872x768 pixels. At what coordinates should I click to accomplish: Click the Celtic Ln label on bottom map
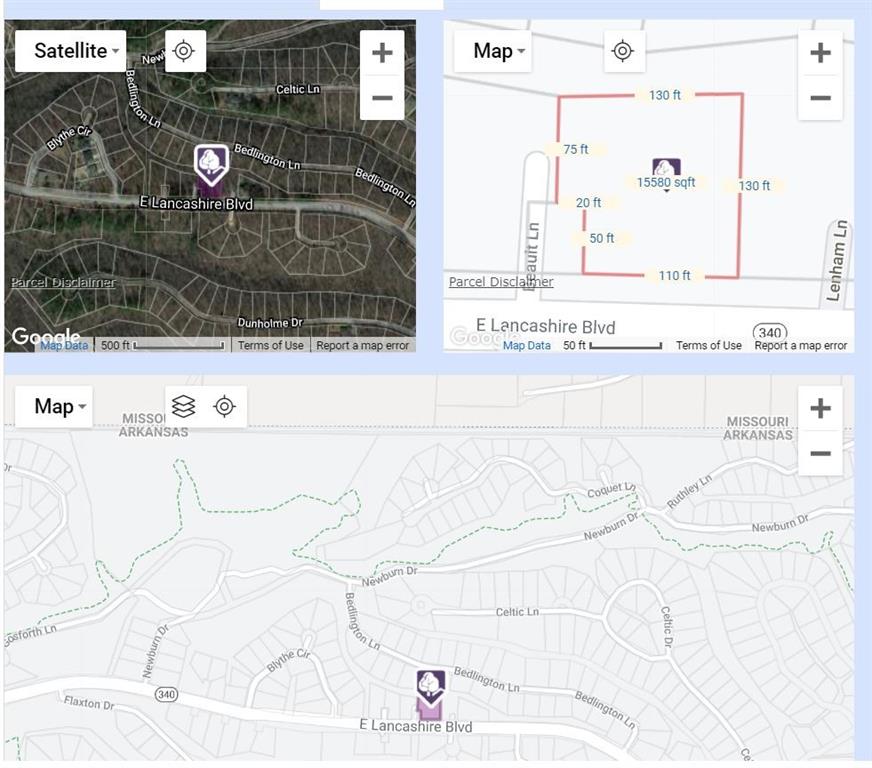[x=517, y=612]
